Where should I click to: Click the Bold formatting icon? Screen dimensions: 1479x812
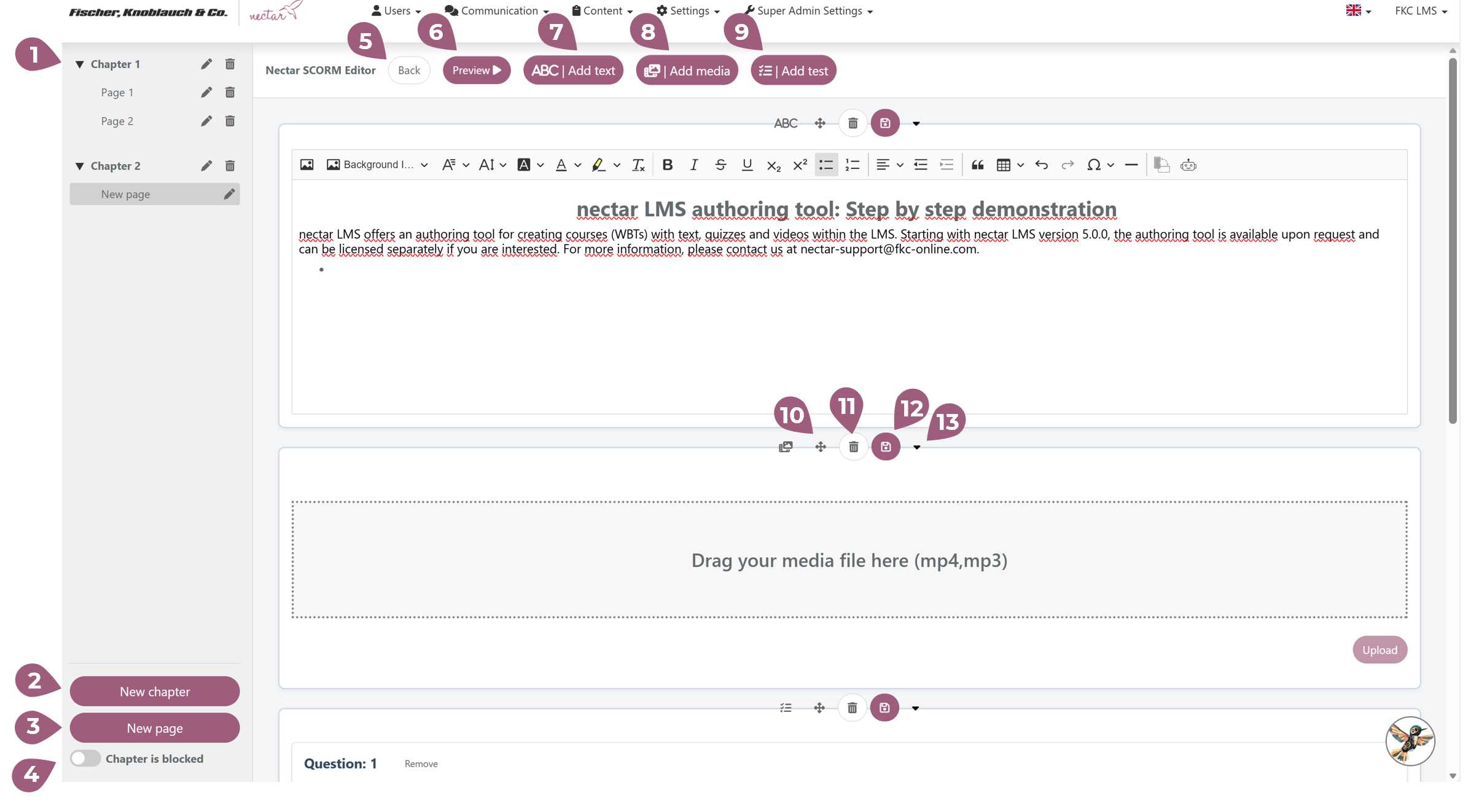pyautogui.click(x=667, y=165)
